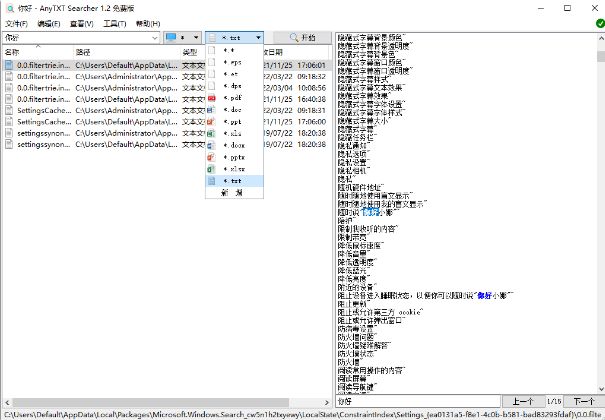The height and width of the screenshot is (420, 605).
Task: Choose *.* all files in the type list
Action: point(235,50)
